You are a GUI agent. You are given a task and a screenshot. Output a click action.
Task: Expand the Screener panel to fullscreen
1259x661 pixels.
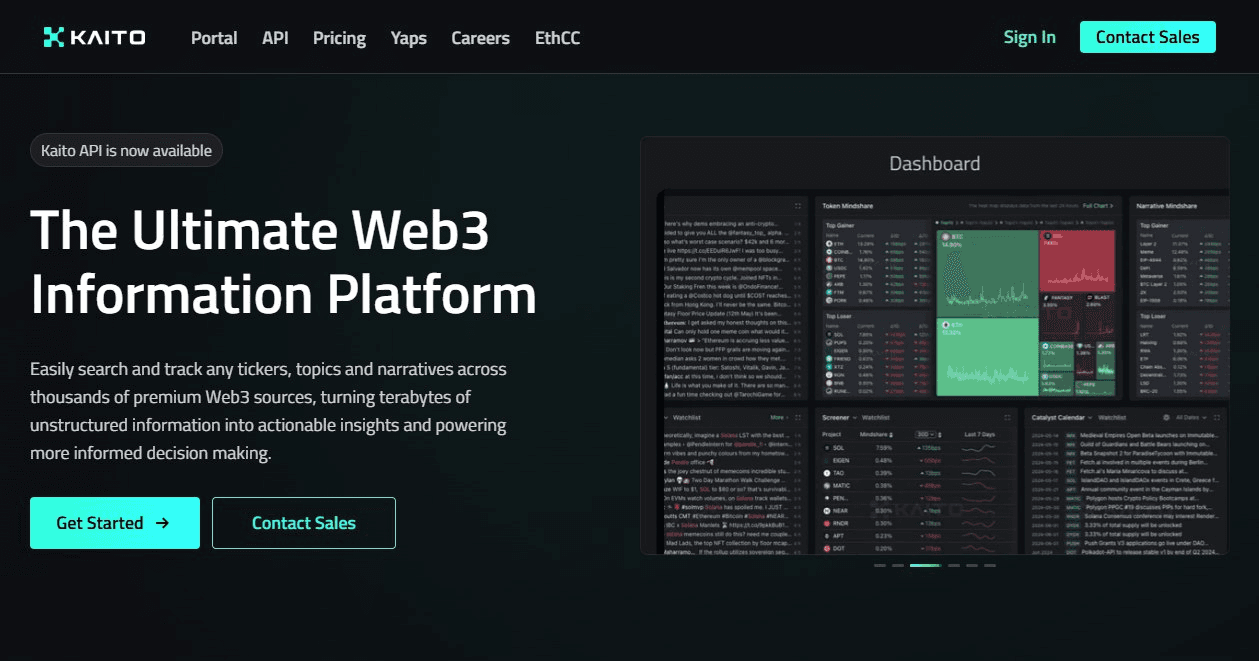click(x=1008, y=417)
